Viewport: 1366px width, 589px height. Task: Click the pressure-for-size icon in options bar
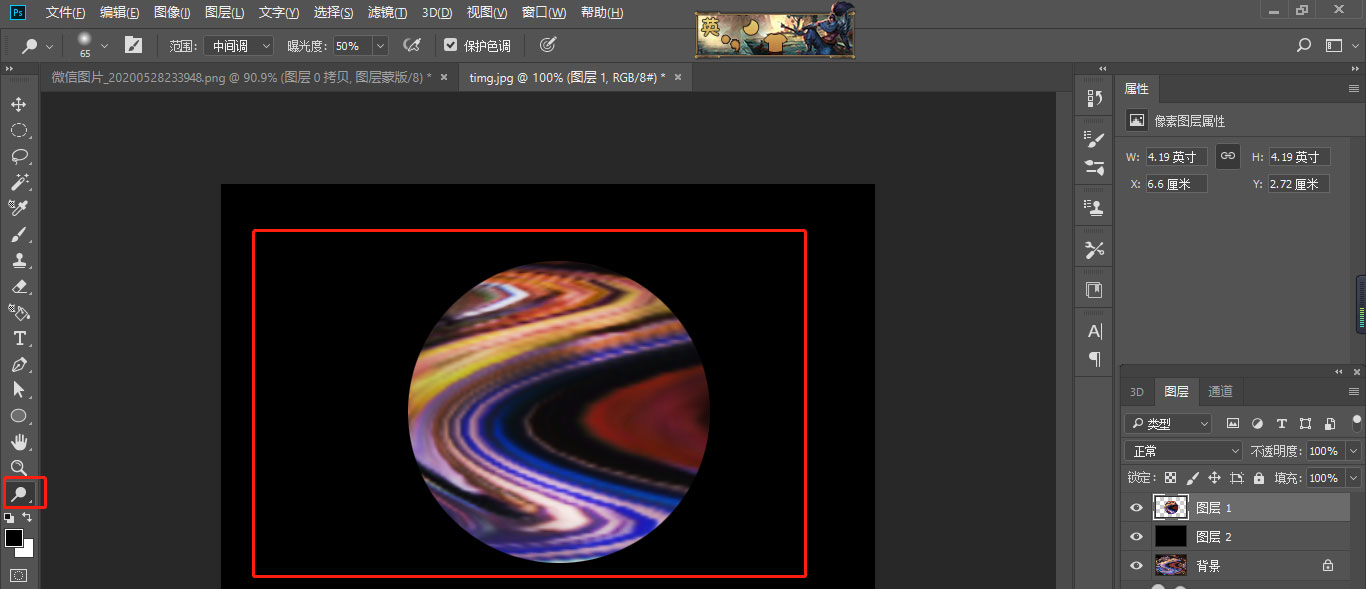547,45
